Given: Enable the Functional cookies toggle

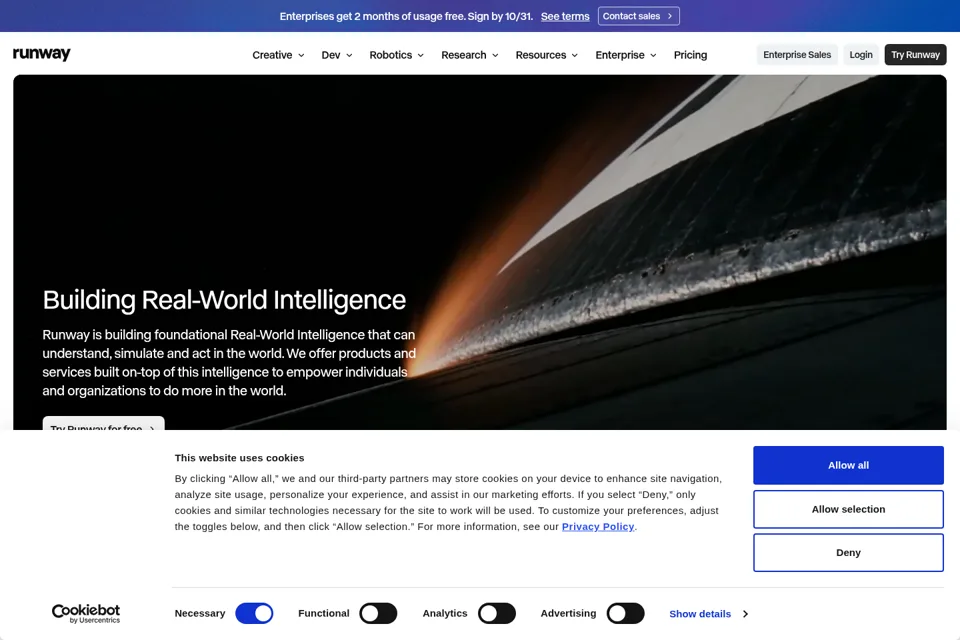Looking at the screenshot, I should click(378, 613).
